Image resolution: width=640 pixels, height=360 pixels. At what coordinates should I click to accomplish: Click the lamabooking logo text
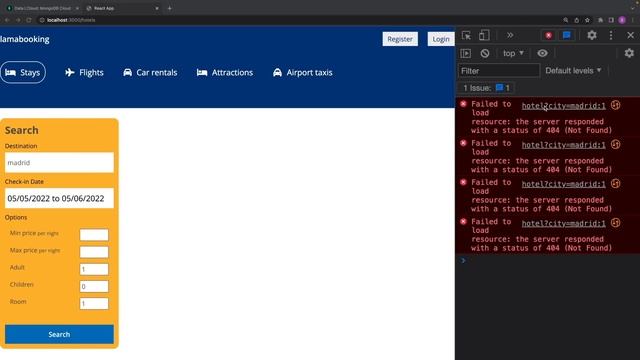pyautogui.click(x=25, y=39)
